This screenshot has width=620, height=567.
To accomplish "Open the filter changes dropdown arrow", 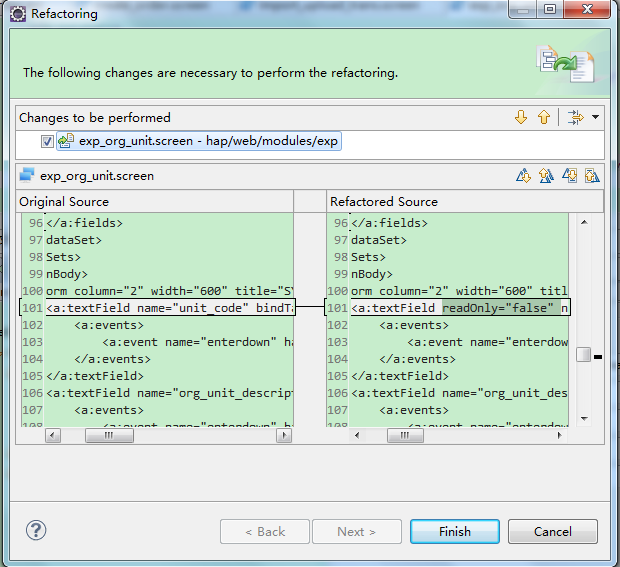I will (x=596, y=117).
